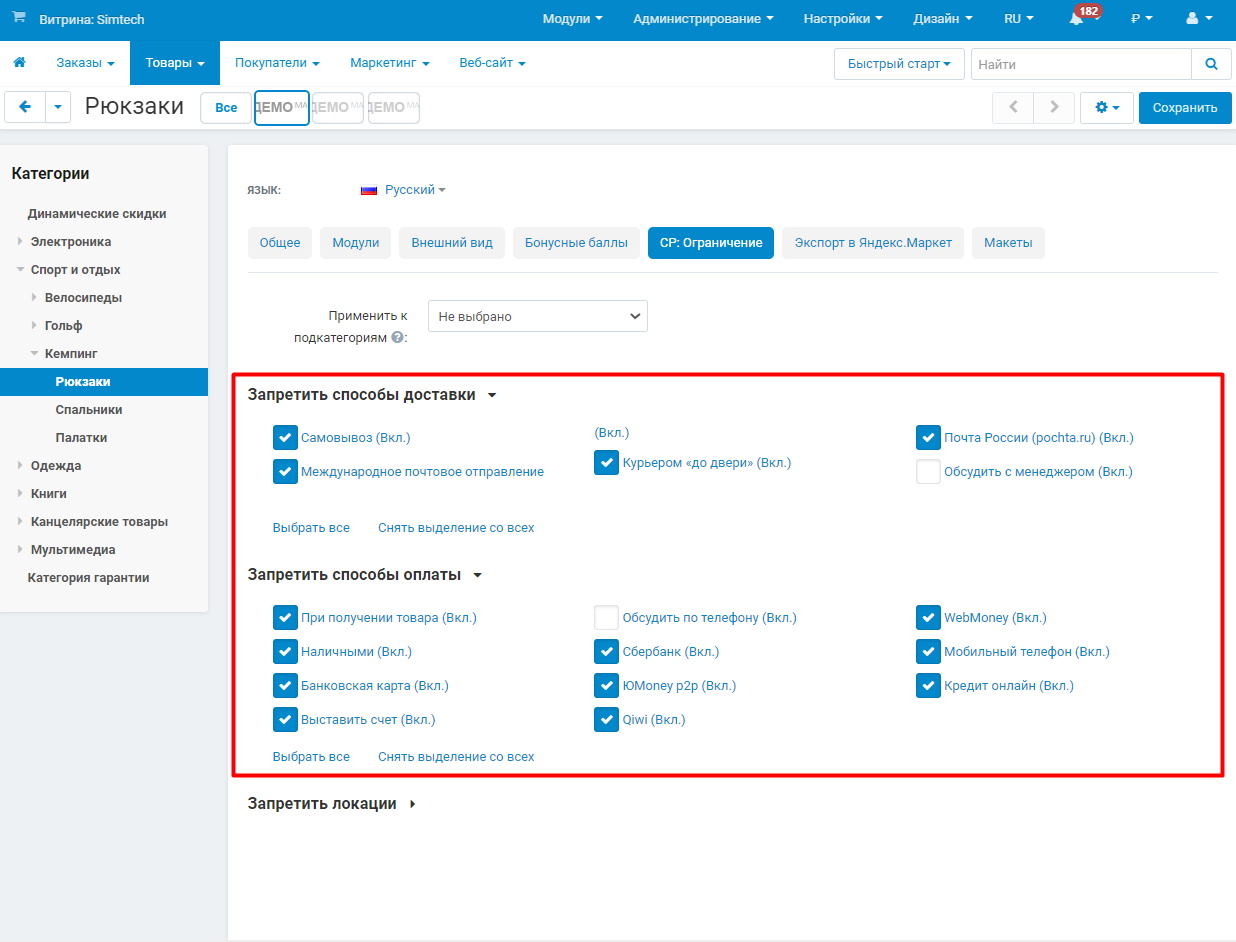Viewport: 1236px width, 942px height.
Task: Click Снять выделение со всех under payment methods
Action: click(456, 757)
